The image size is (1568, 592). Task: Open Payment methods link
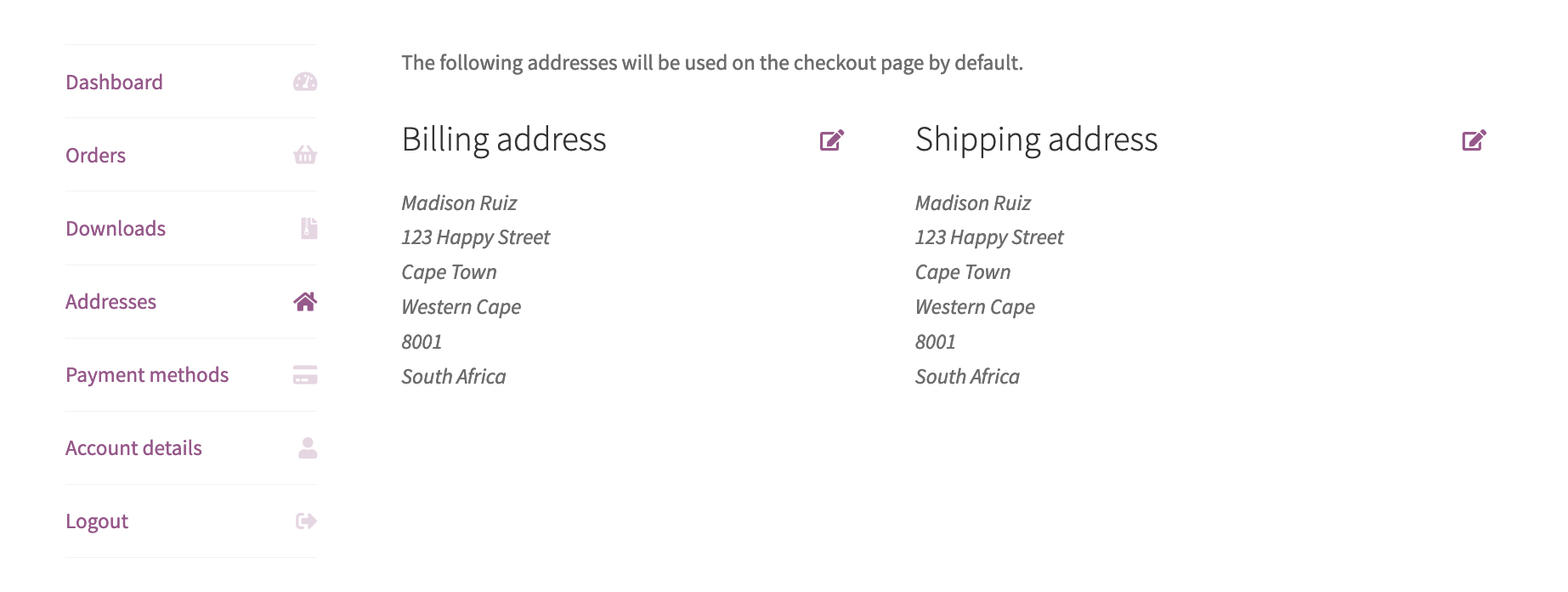(x=147, y=375)
